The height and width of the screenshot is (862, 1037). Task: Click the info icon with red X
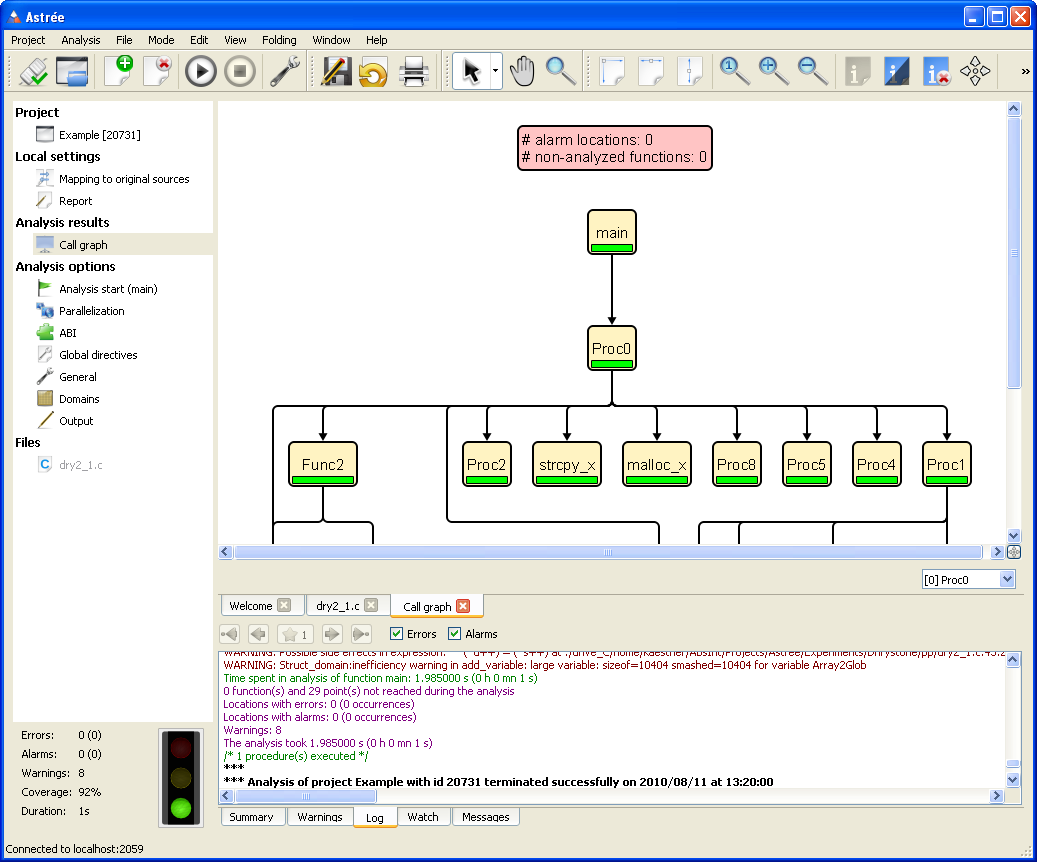936,71
